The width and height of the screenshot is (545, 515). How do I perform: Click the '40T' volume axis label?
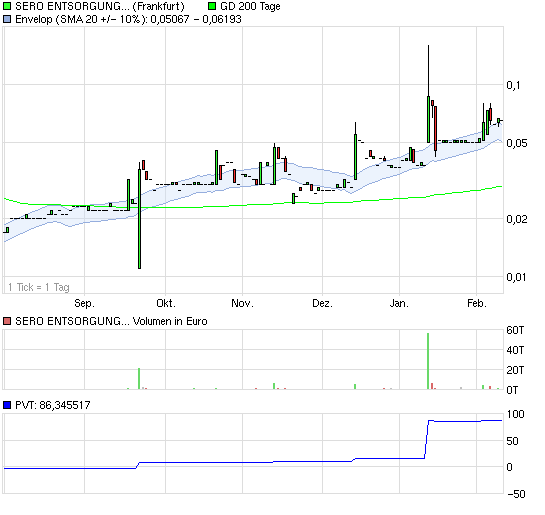(x=515, y=350)
